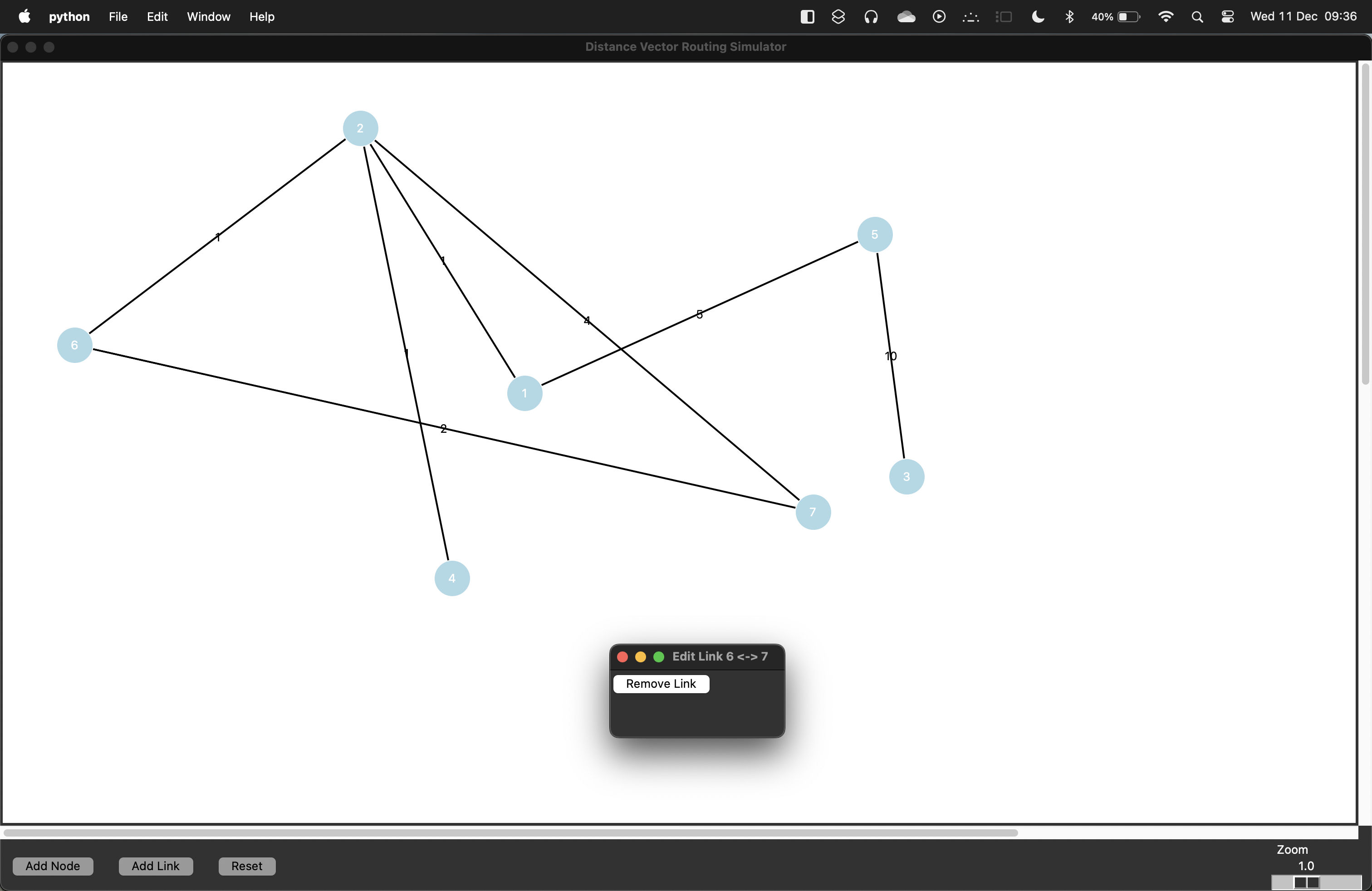
Task: Click node 2 in the graph
Action: pos(360,128)
